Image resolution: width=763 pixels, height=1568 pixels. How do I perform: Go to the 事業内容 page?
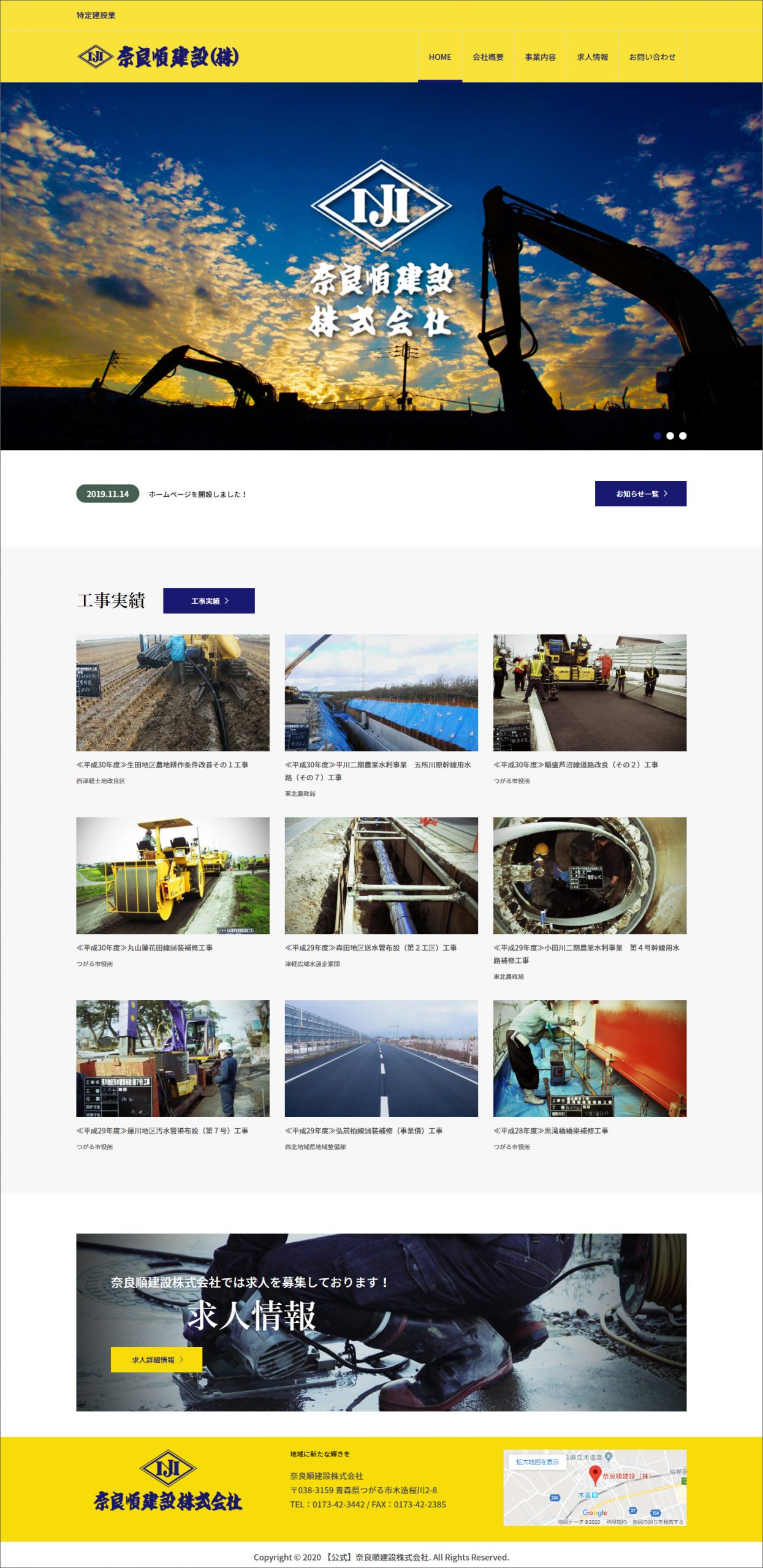click(x=540, y=57)
